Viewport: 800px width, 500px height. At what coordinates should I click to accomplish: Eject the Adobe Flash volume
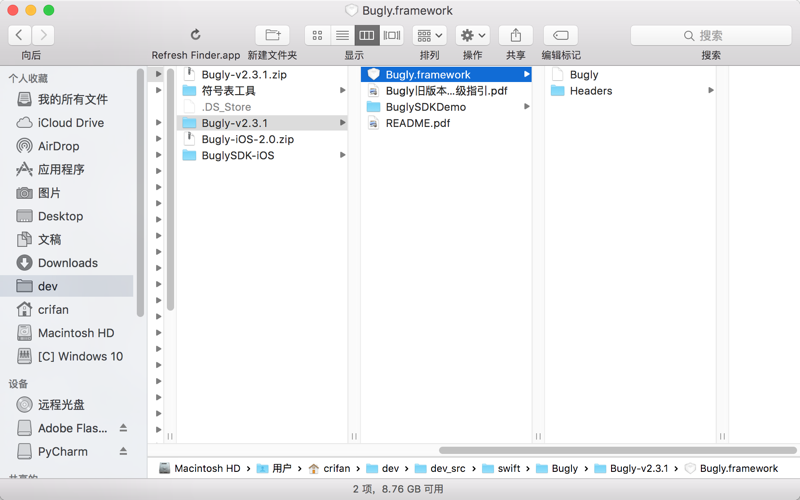[123, 428]
